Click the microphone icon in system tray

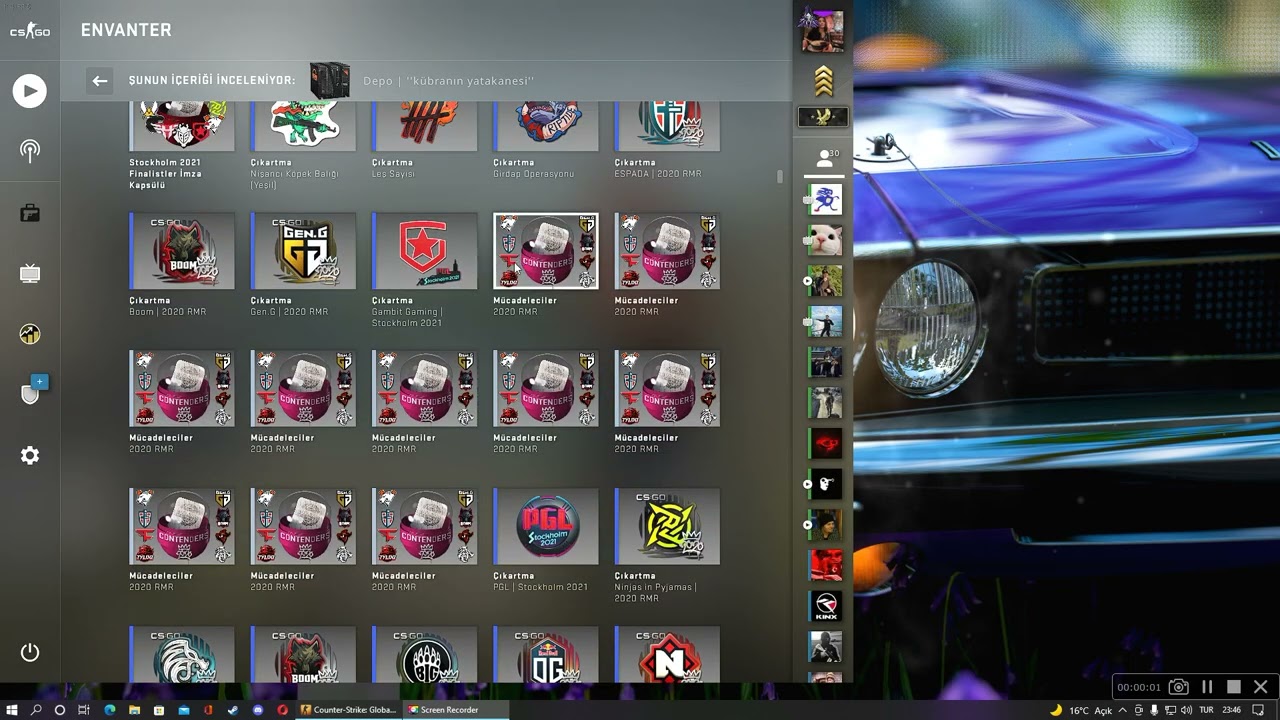[1154, 710]
